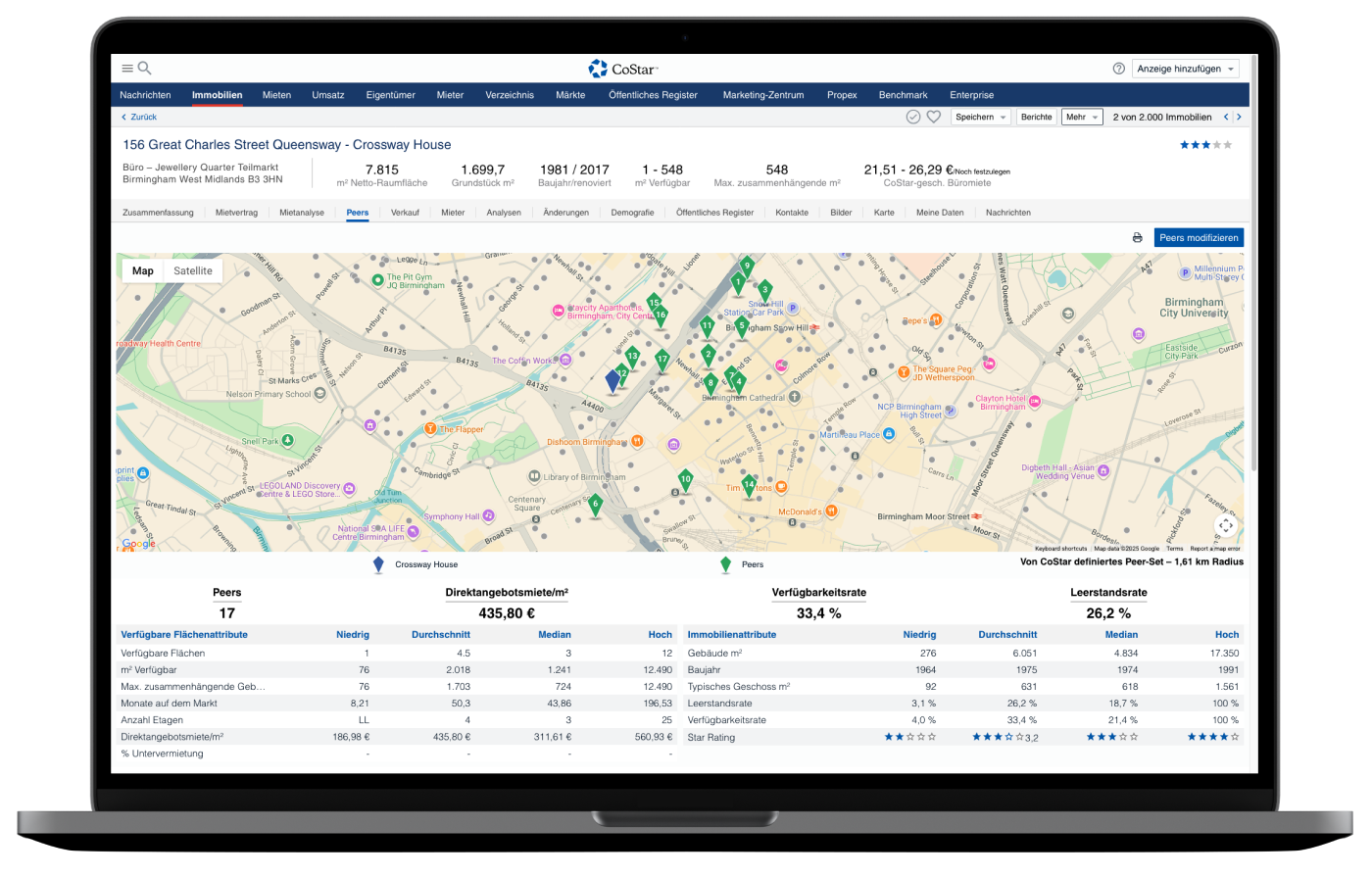Go to previous property with left arrow

click(x=1225, y=117)
